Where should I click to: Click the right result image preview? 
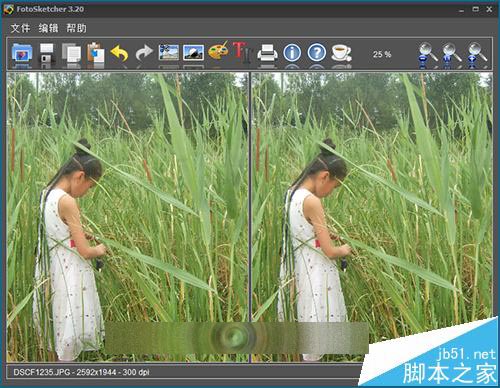coord(372,217)
